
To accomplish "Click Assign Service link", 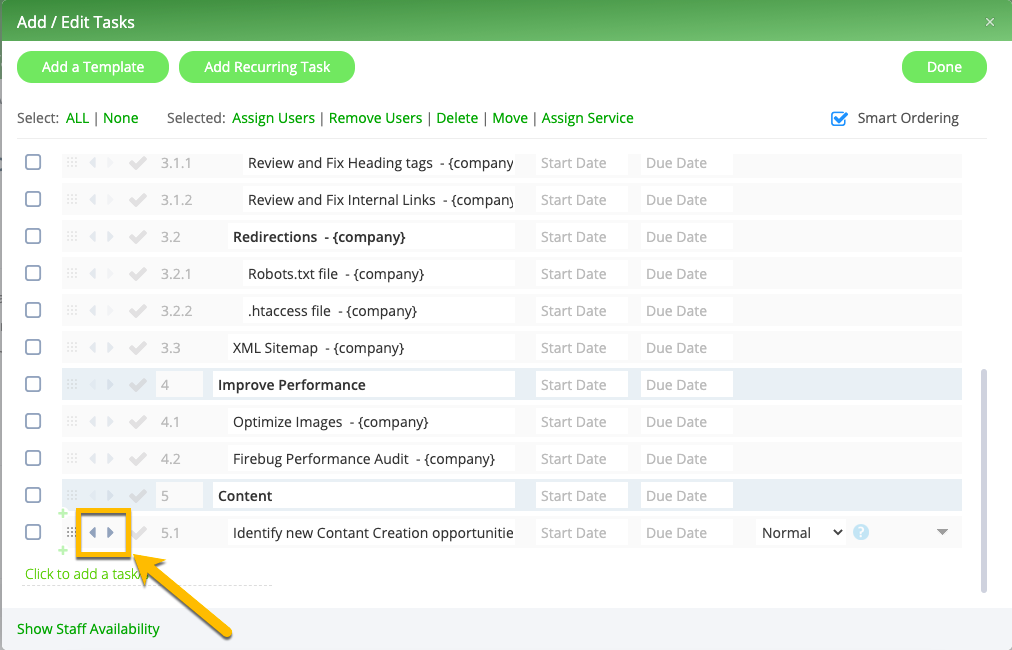I will 587,118.
